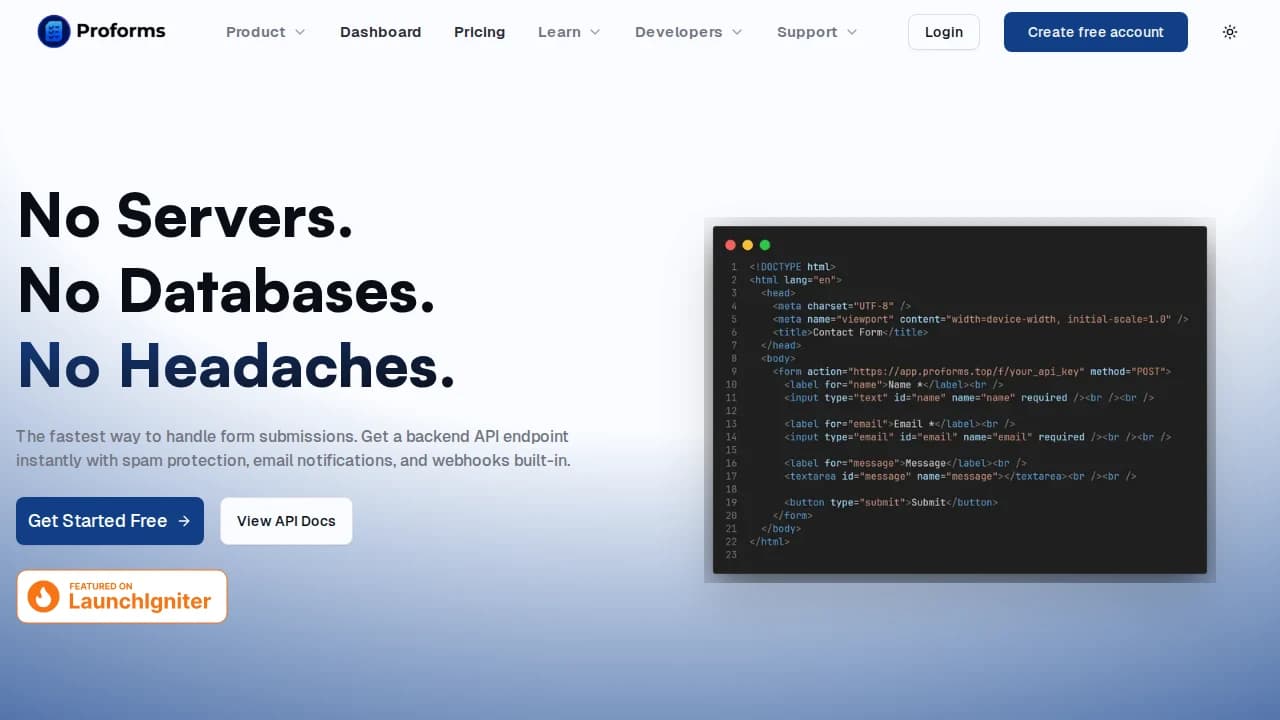Select the code editor mockup window
This screenshot has height=720, width=1280.
coord(960,400)
